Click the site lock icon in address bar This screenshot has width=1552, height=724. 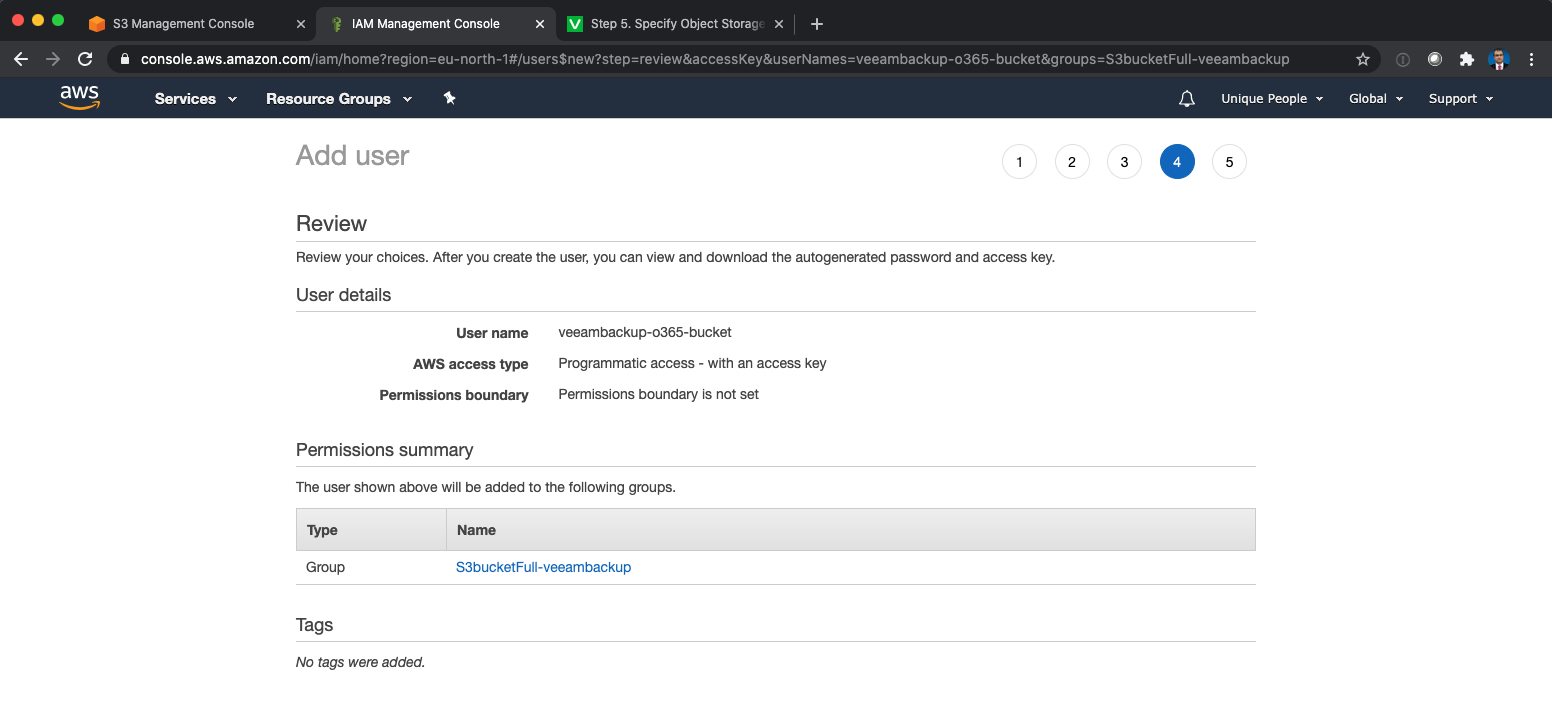[125, 59]
